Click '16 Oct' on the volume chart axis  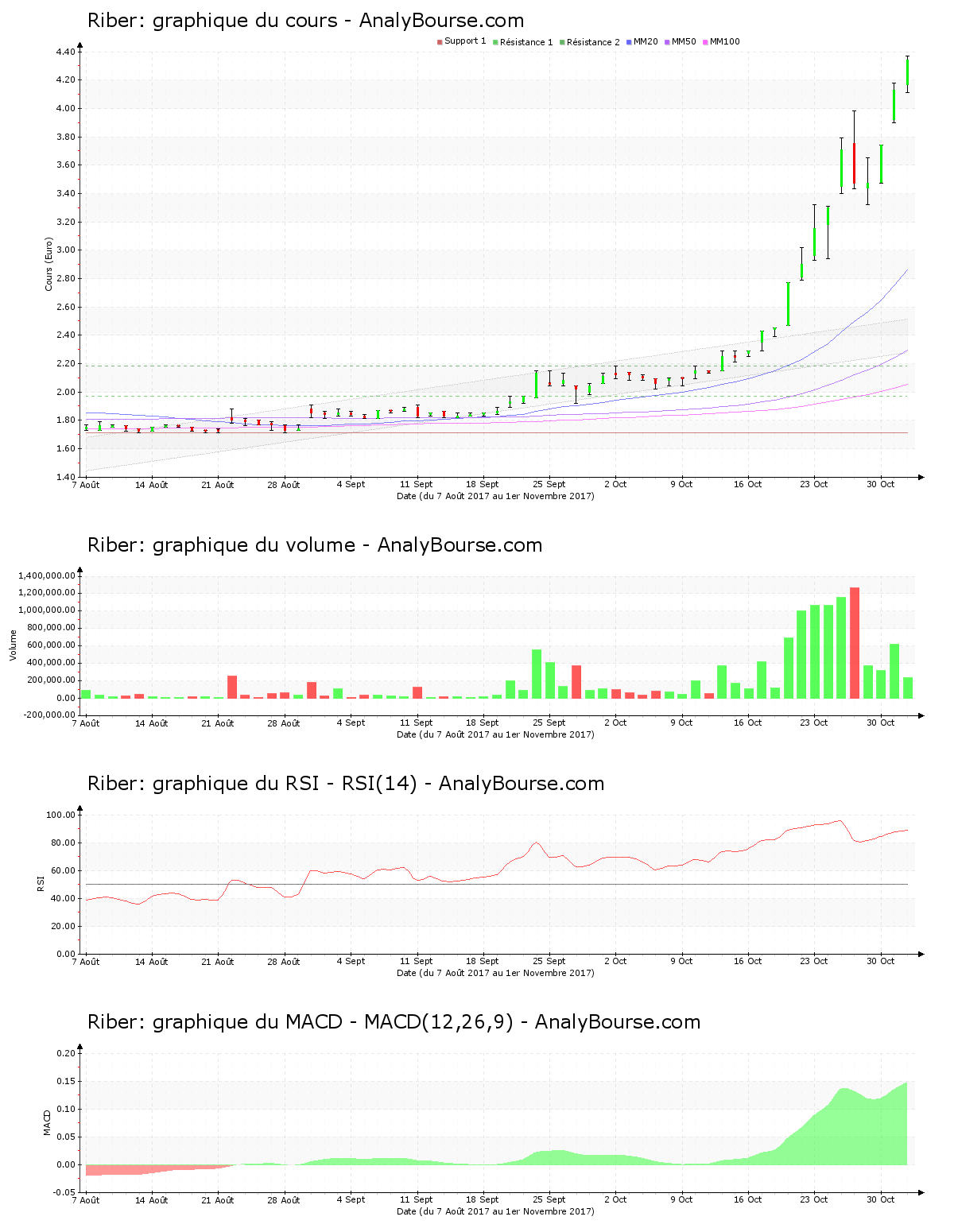pos(748,723)
